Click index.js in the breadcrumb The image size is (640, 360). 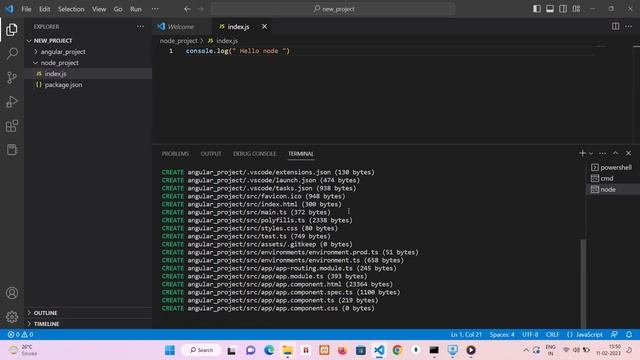pos(227,41)
